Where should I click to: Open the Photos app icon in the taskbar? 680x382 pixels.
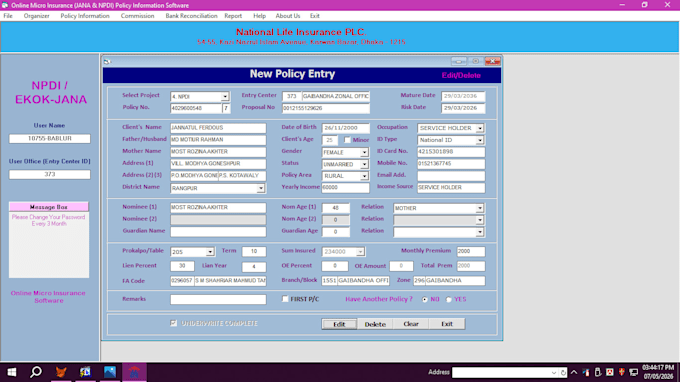click(110, 372)
